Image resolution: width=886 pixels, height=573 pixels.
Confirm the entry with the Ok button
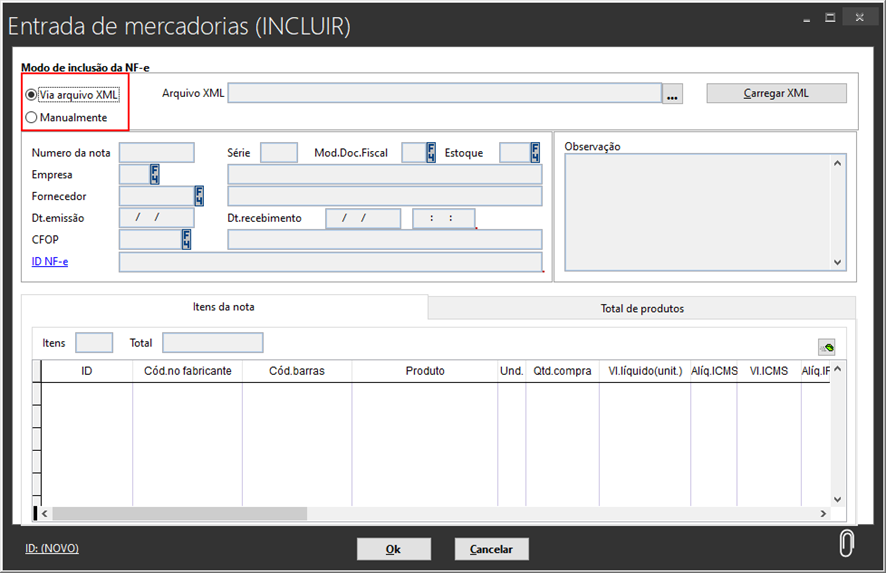pyautogui.click(x=393, y=549)
